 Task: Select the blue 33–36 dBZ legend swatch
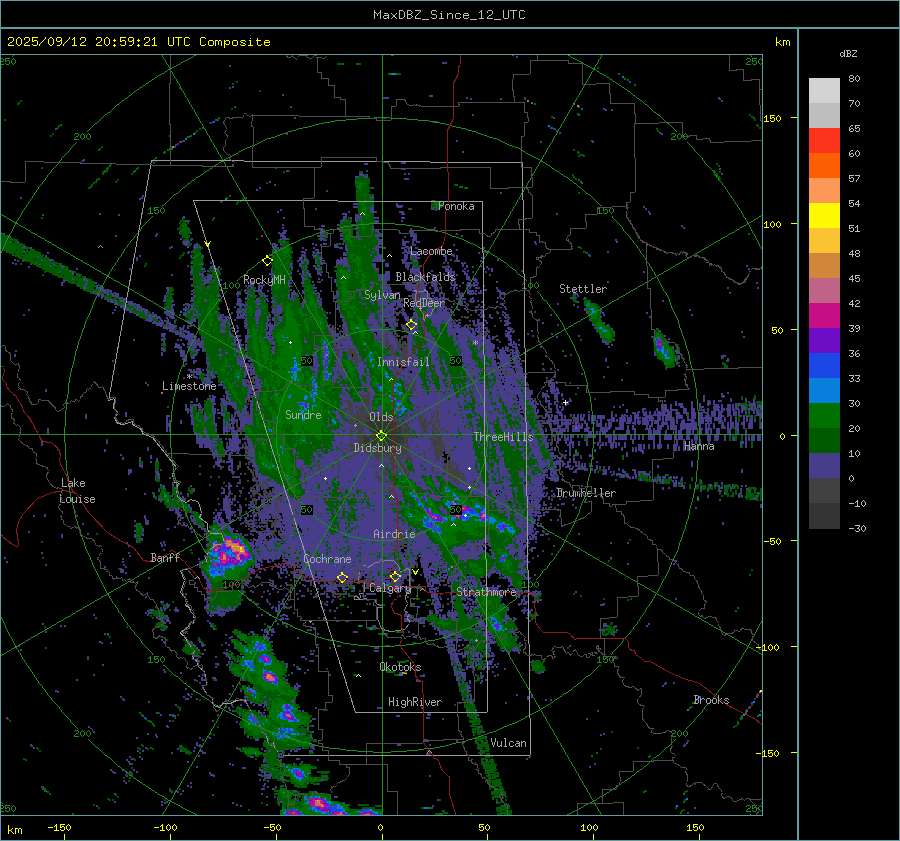coord(824,366)
